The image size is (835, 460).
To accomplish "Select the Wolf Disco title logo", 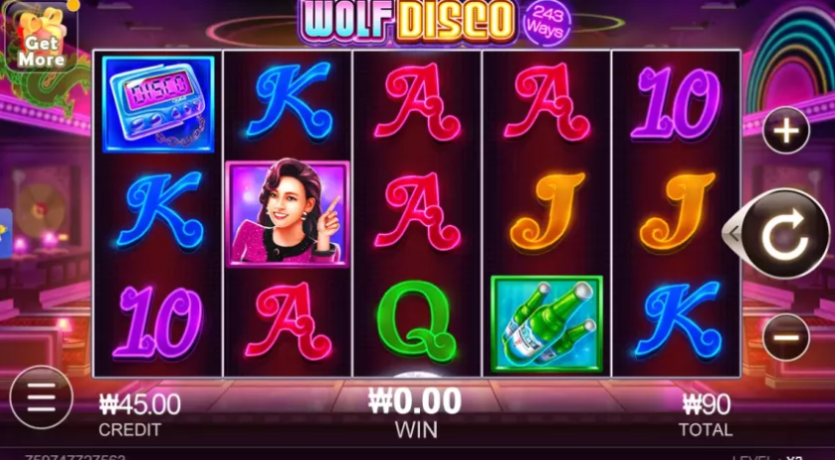I will [x=408, y=21].
